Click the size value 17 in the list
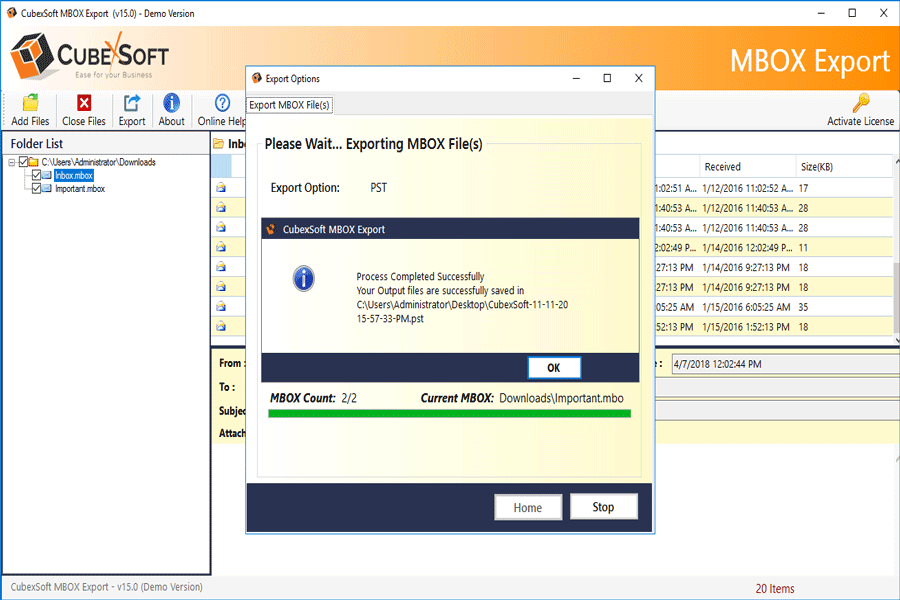Screen dimensions: 900x600 [x=803, y=188]
